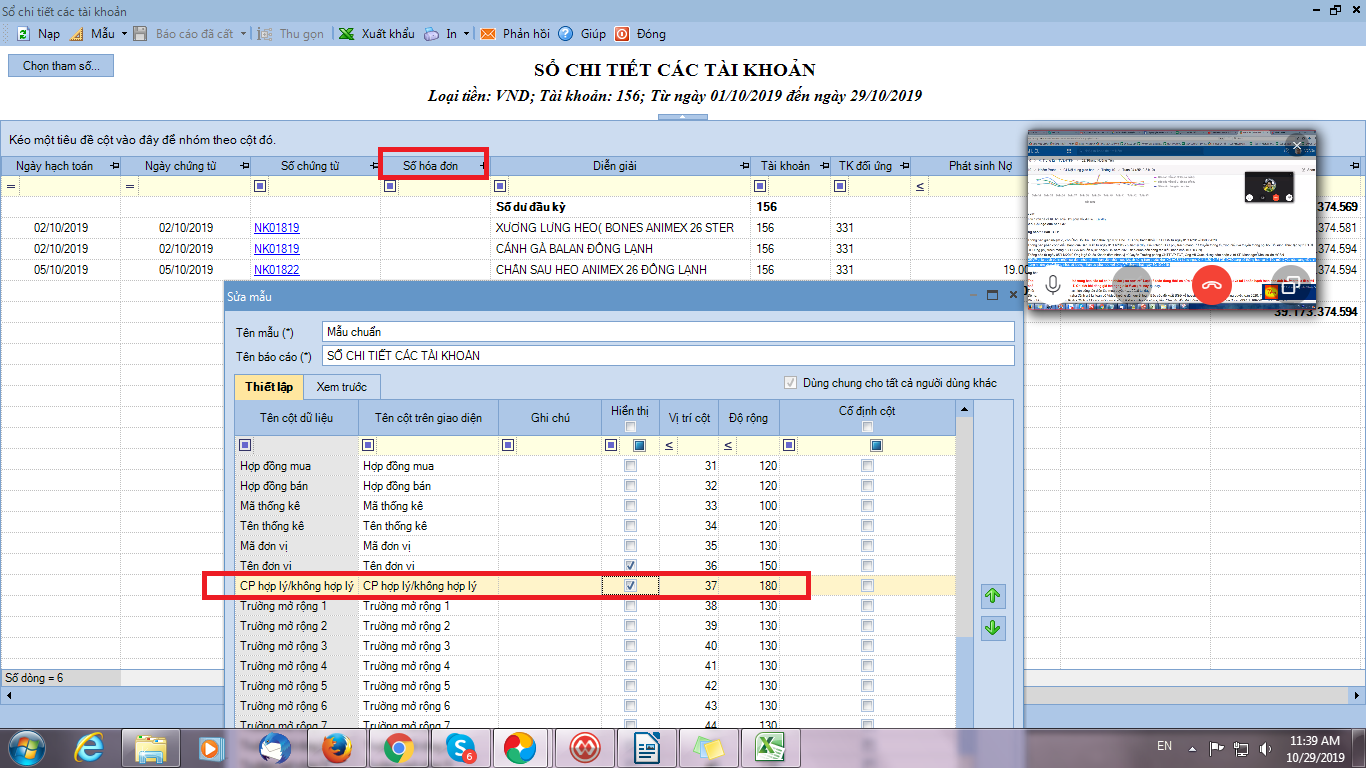Check Cố định cột for Mã thống kê row
The width and height of the screenshot is (1366, 768).
(x=867, y=506)
